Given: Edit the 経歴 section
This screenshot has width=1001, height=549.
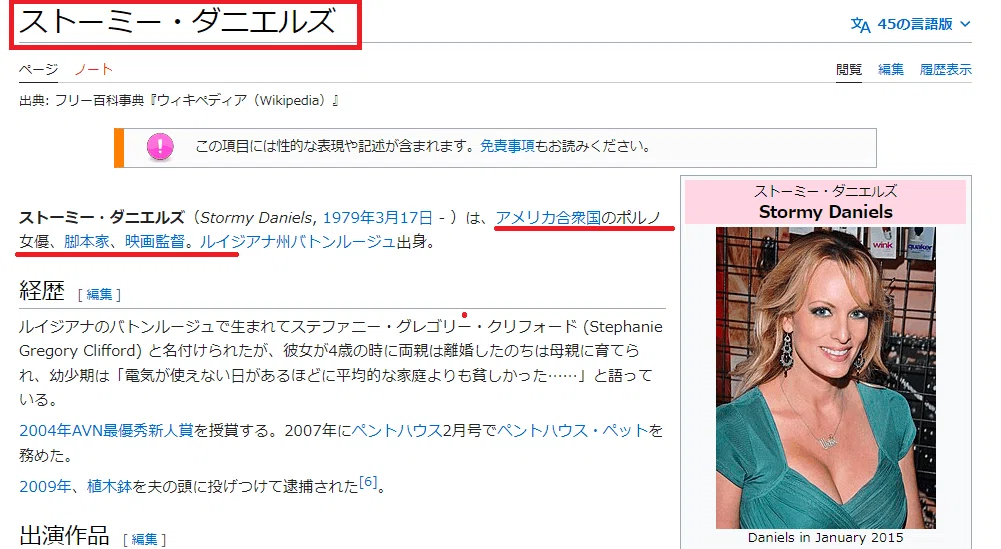Looking at the screenshot, I should [99, 294].
